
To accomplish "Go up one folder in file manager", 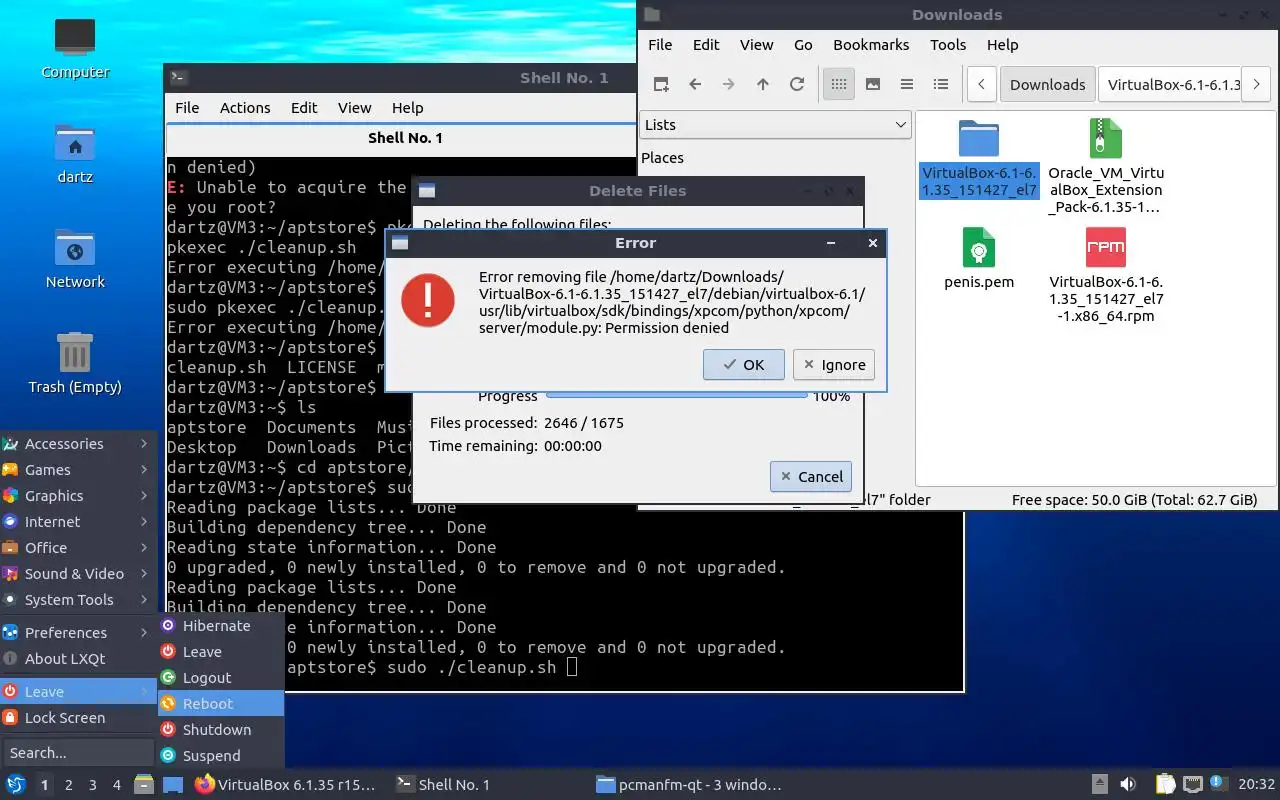I will click(x=763, y=85).
